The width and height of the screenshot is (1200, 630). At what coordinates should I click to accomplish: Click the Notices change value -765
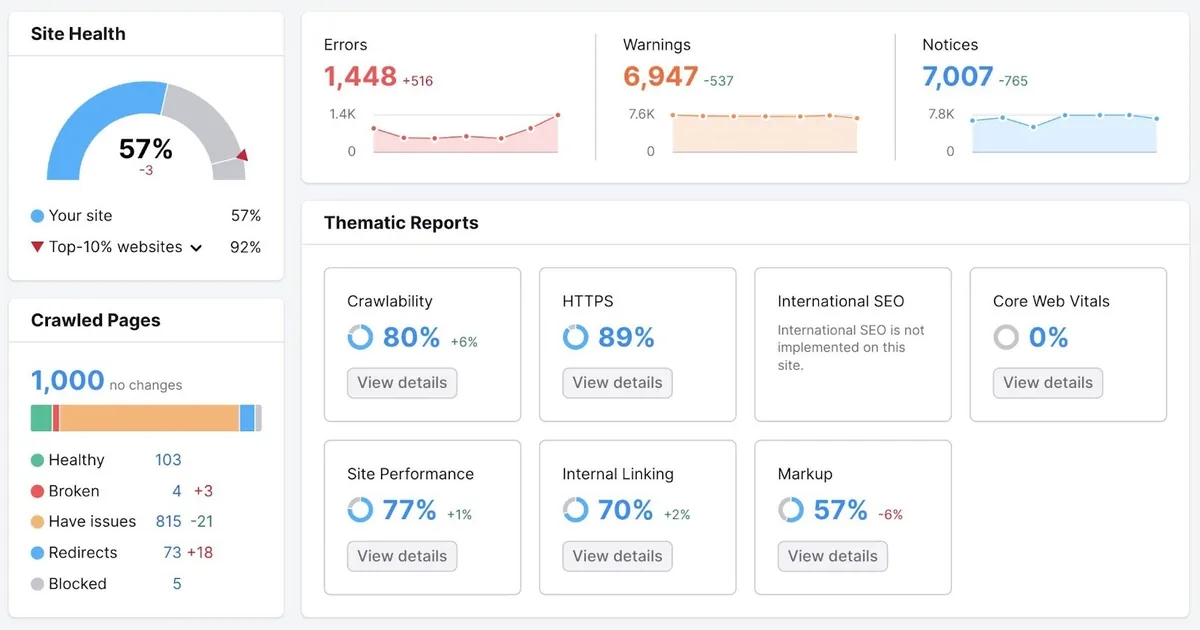(x=1014, y=81)
